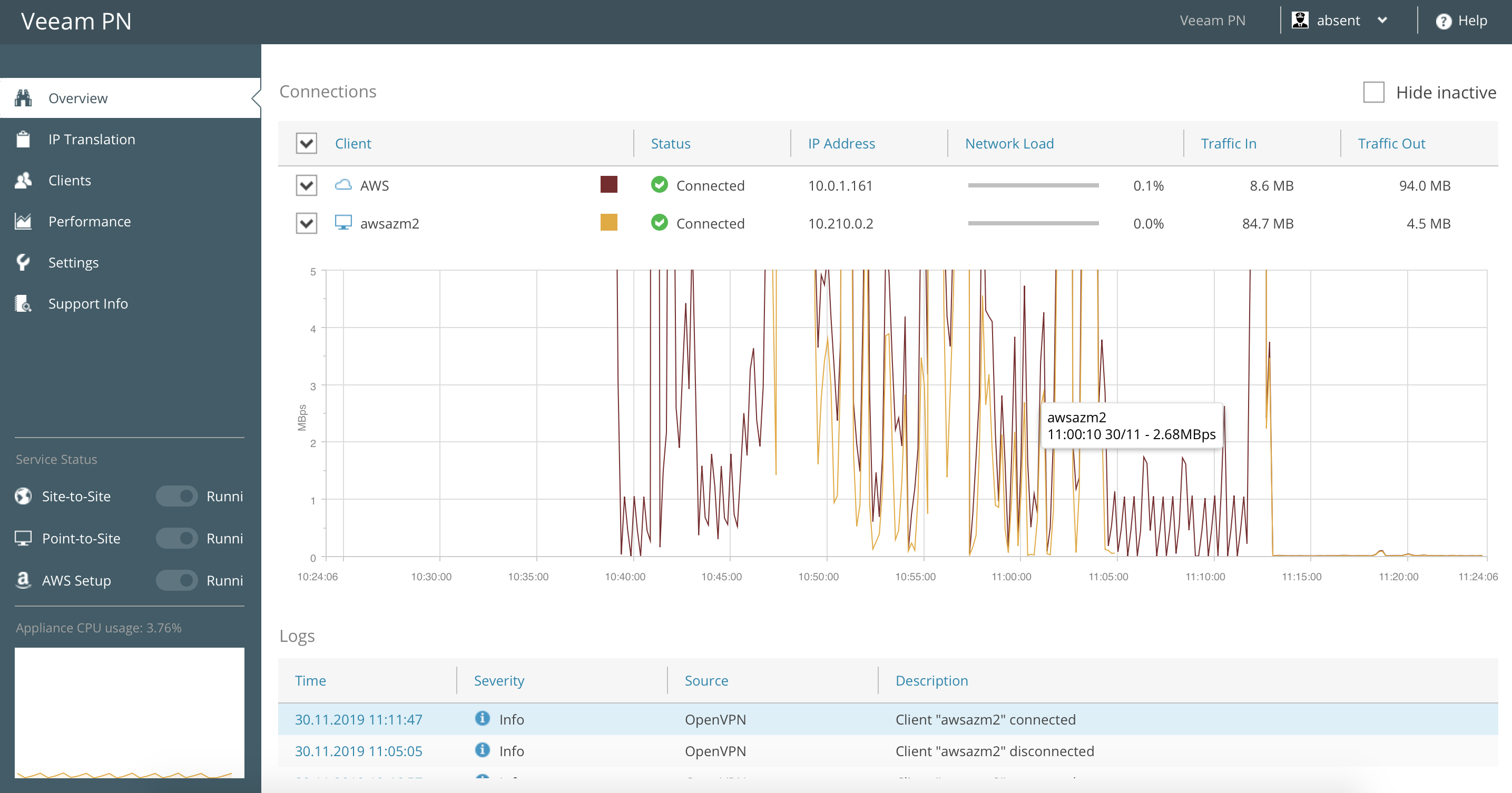Toggle the AWS Setup service switch
The height and width of the screenshot is (793, 1512).
click(x=176, y=580)
